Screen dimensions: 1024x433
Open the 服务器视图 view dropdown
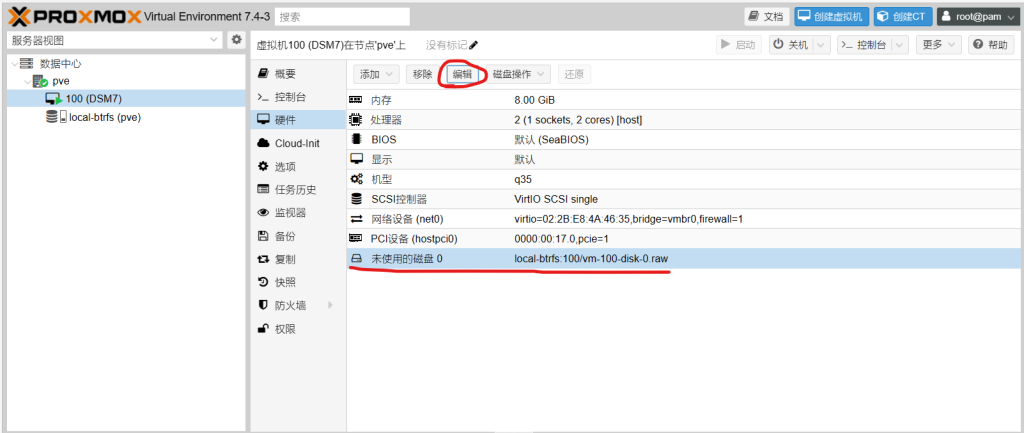tap(114, 40)
